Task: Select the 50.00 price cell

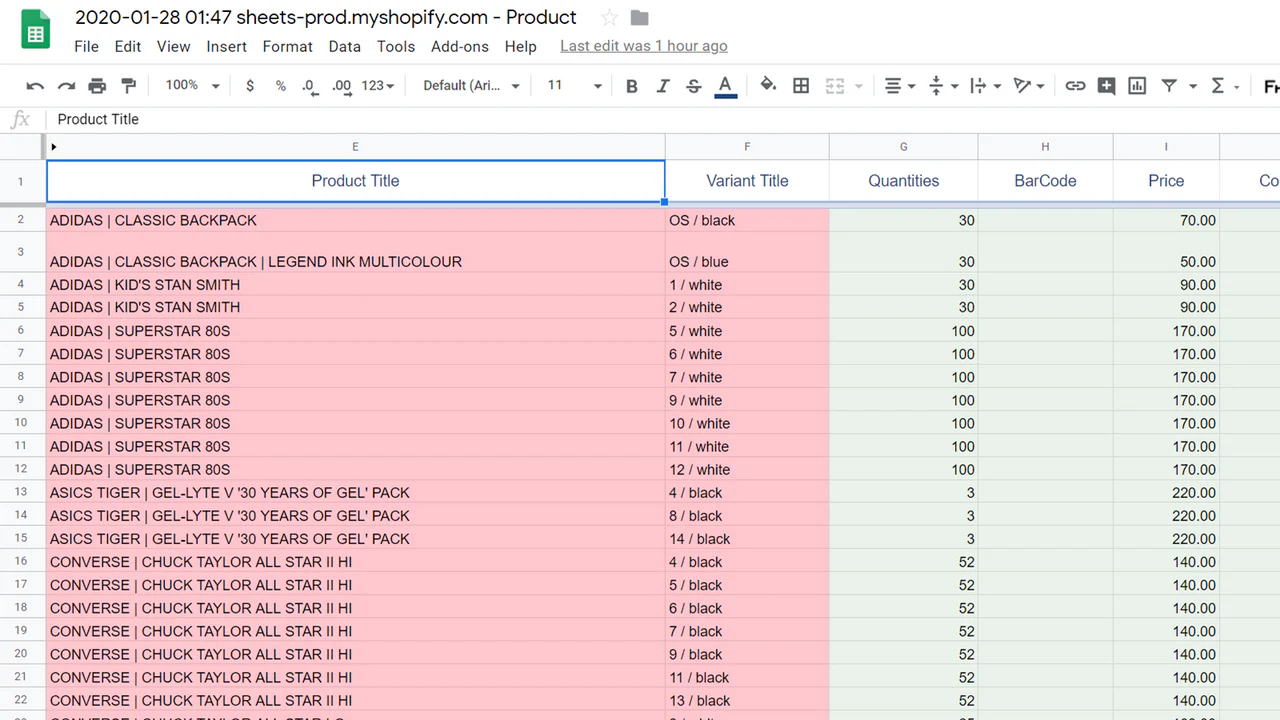Action: pos(1166,253)
